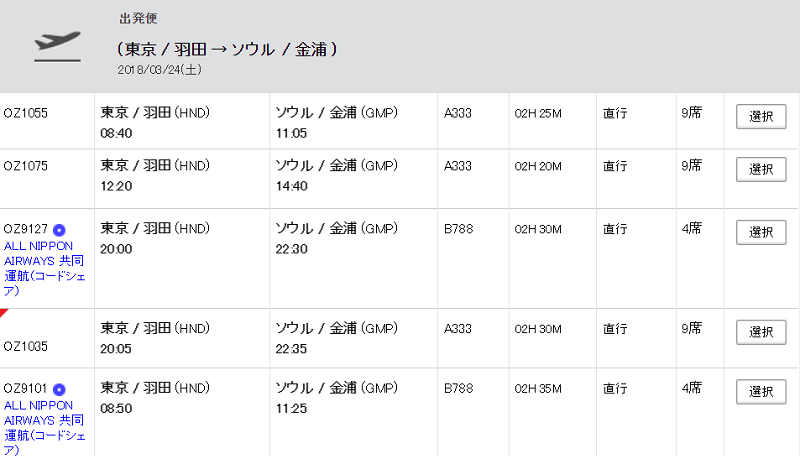
Task: Click the route heading 東京/羽田 → ソウル/金浦
Action: tap(227, 49)
